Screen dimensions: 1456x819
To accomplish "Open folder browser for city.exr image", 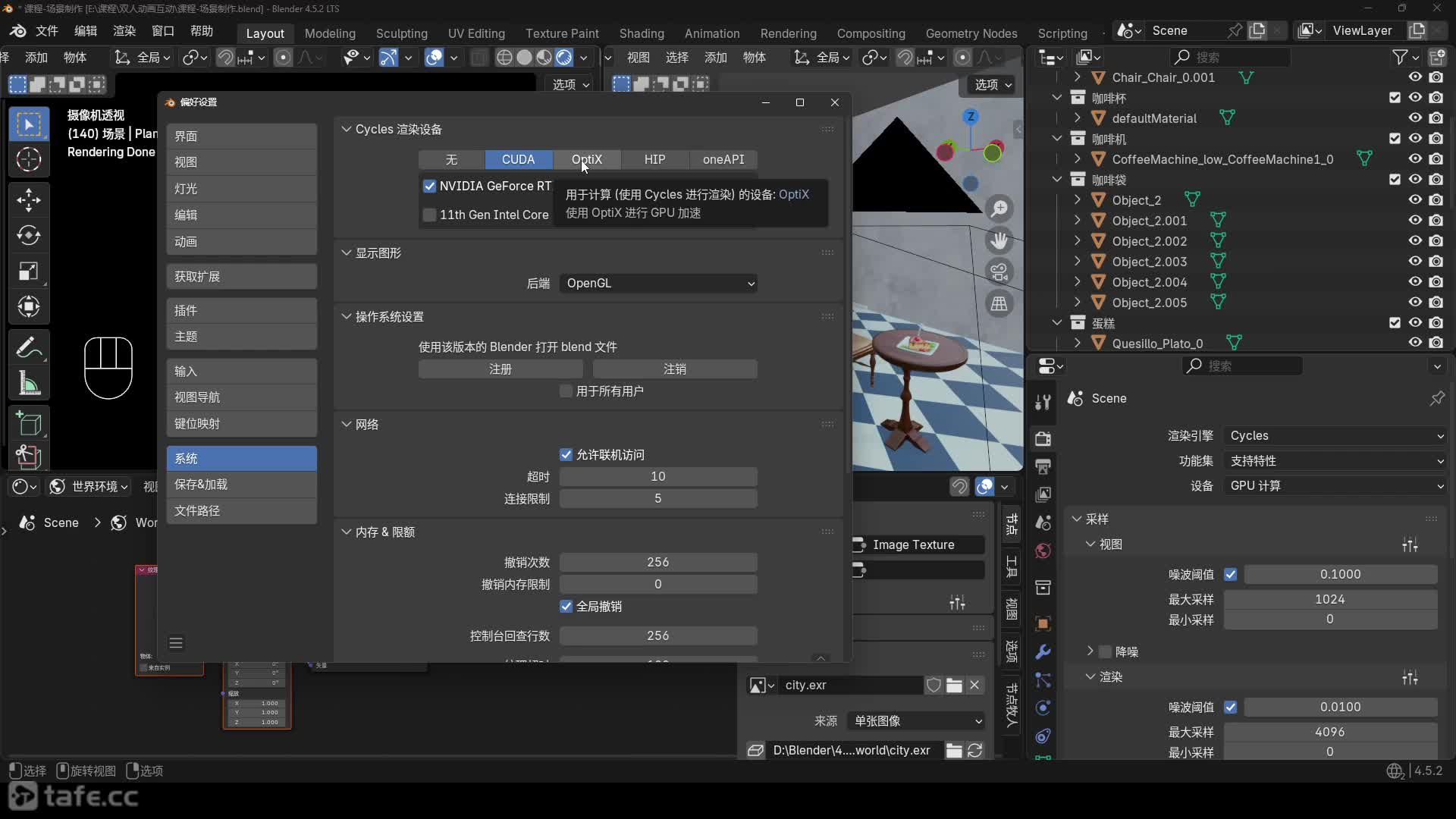I will [954, 686].
